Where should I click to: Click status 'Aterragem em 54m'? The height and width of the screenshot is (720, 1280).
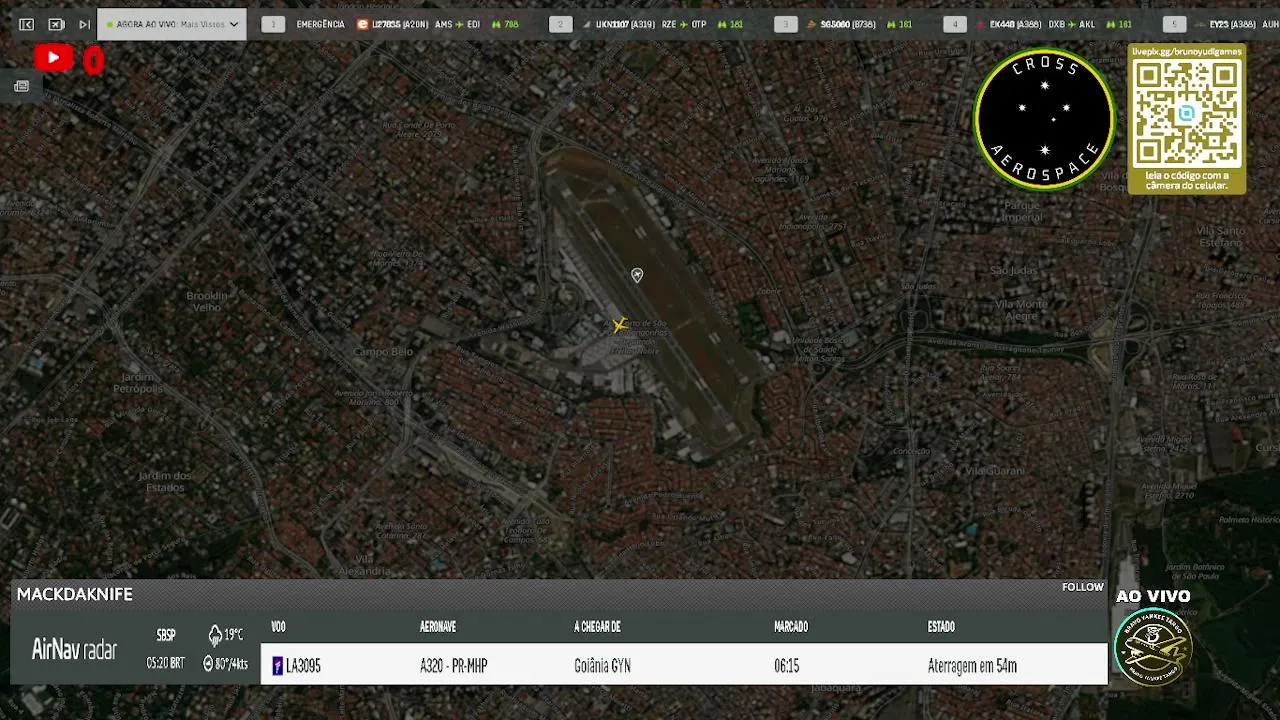pos(972,666)
